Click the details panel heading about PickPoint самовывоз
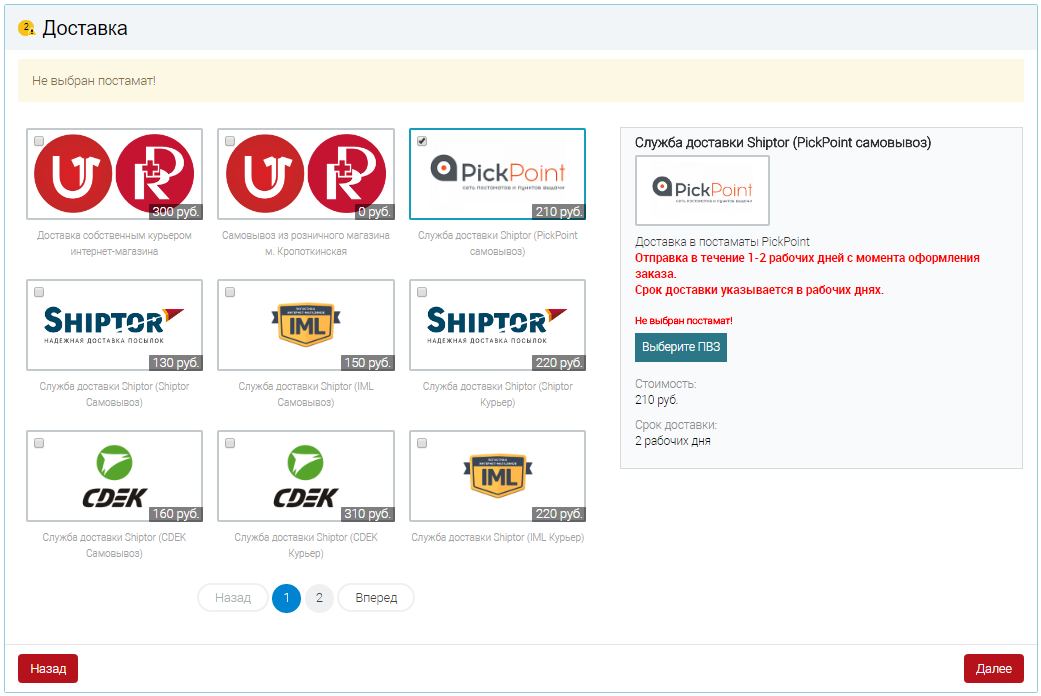1041x696 pixels. pos(783,143)
